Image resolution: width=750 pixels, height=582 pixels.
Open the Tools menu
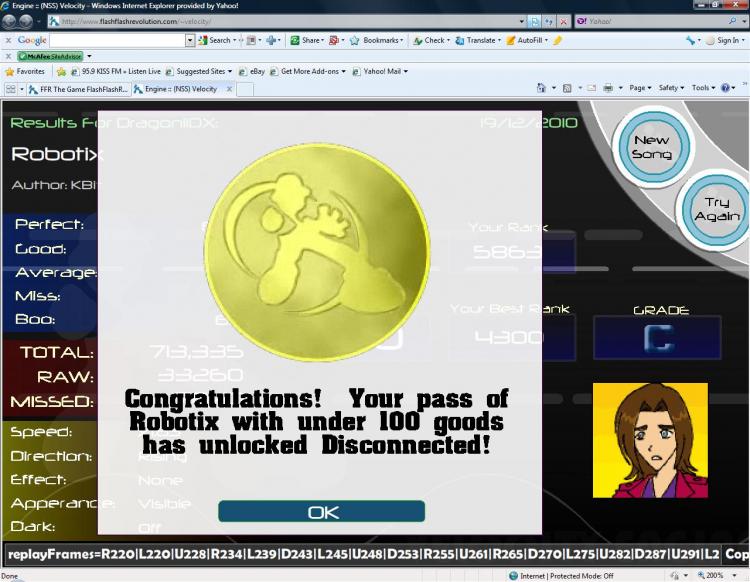pyautogui.click(x=703, y=88)
